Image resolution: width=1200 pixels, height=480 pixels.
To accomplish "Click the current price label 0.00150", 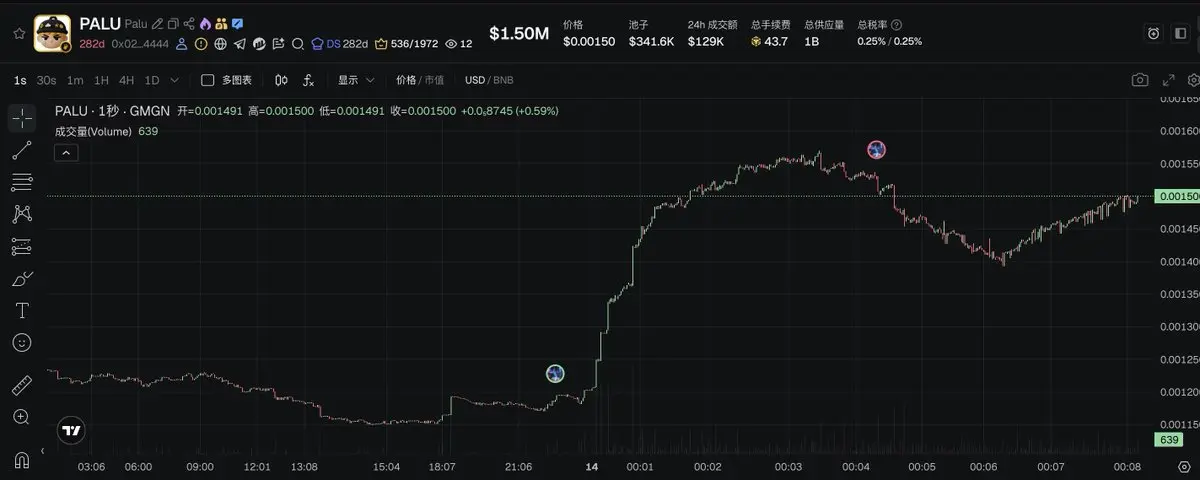I will coord(1175,197).
